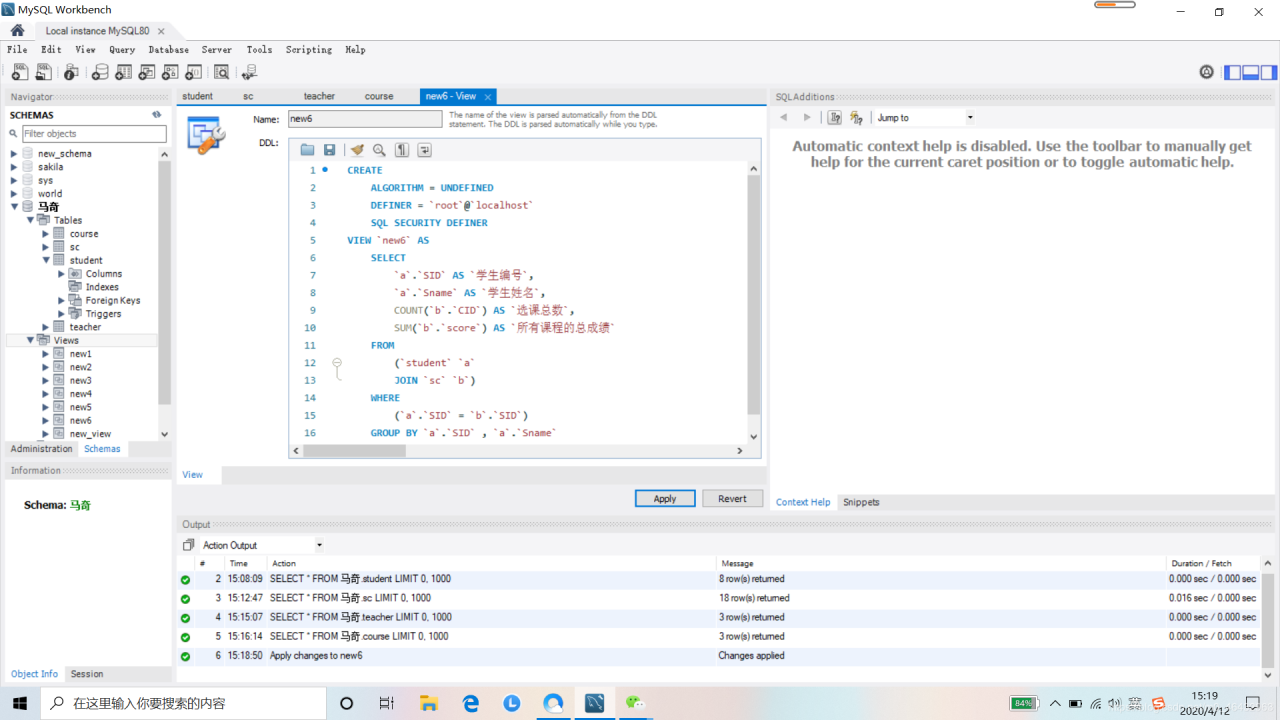Screen dimensions: 1280x720
Task: Open the File menu
Action: click(x=17, y=49)
